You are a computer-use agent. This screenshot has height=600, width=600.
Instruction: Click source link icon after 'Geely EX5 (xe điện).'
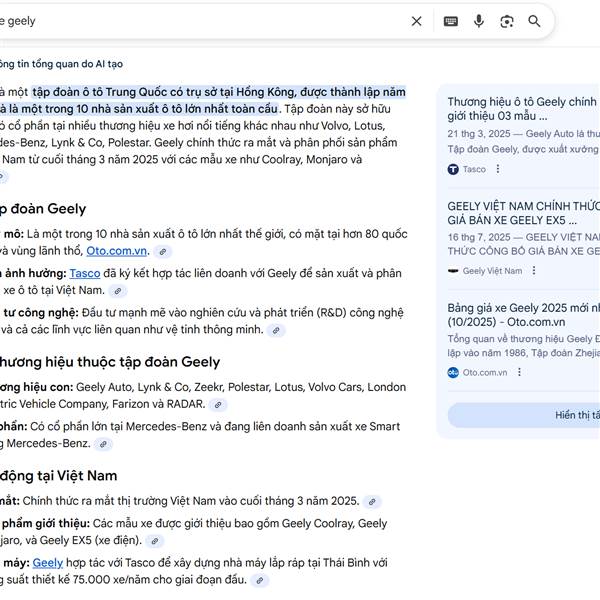154,541
